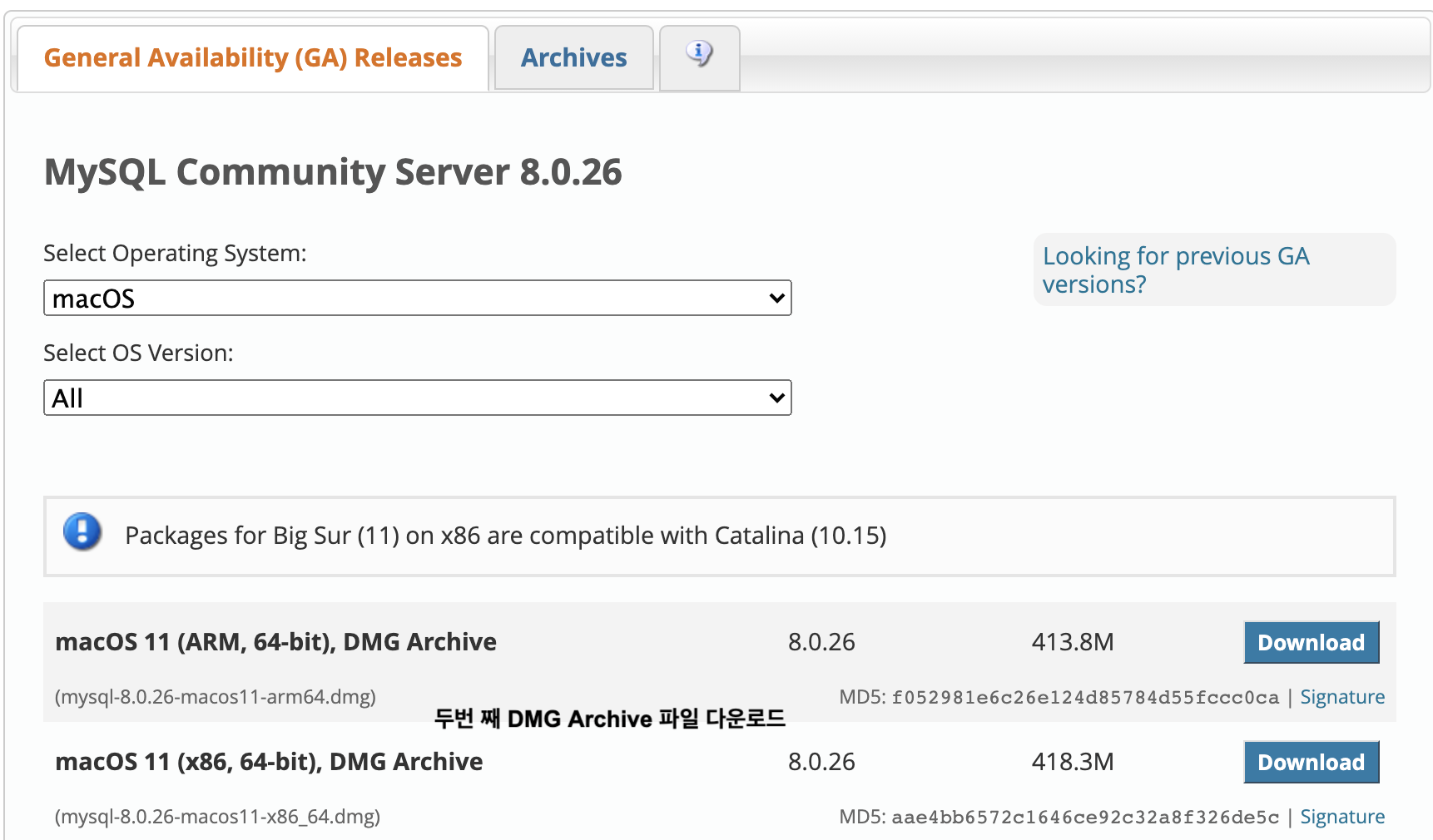Expand the Select Operating System dropdown showing macOS
This screenshot has height=840, width=1433.
(417, 298)
